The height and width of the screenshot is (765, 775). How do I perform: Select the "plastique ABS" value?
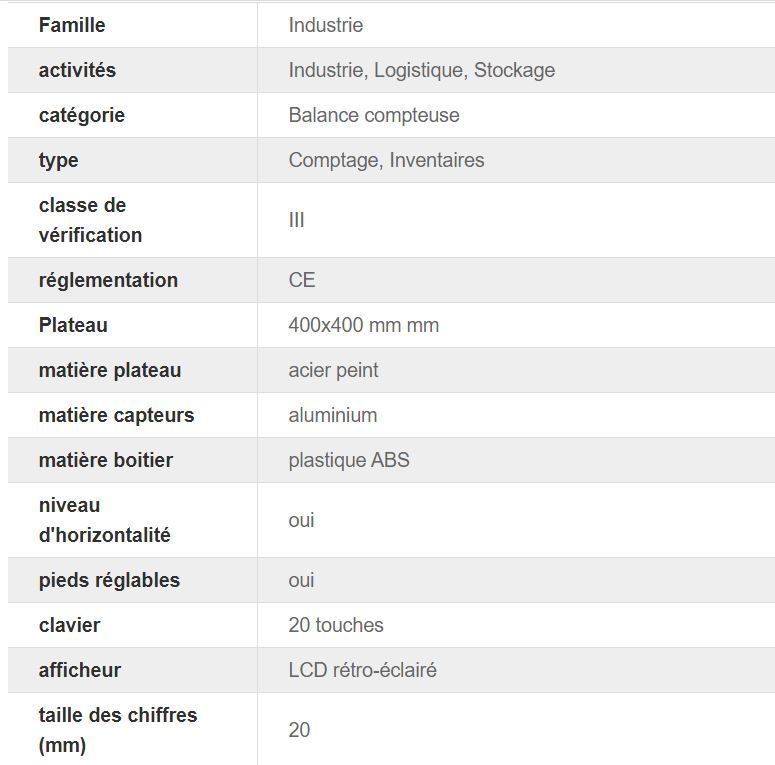(x=349, y=460)
